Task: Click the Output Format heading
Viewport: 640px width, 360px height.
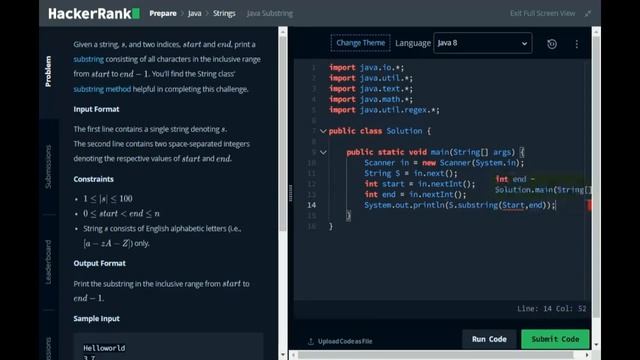Action: pyautogui.click(x=100, y=263)
